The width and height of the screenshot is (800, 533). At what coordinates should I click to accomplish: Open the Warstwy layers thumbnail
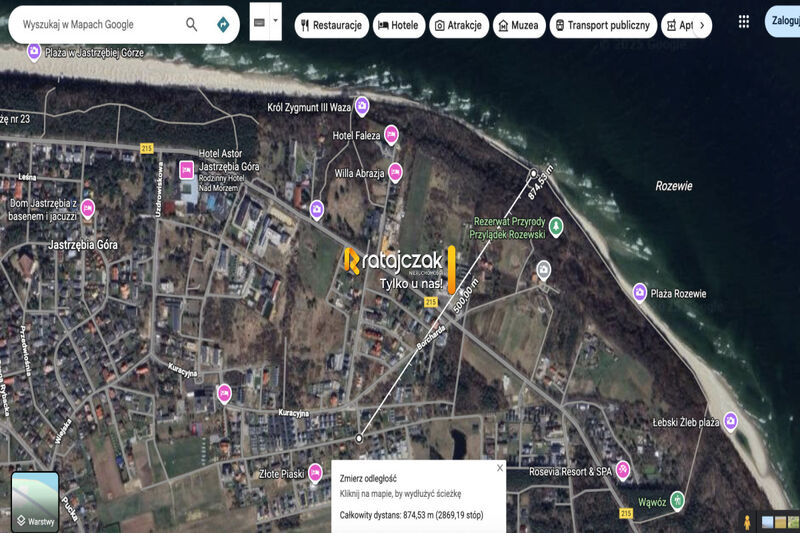pyautogui.click(x=35, y=502)
